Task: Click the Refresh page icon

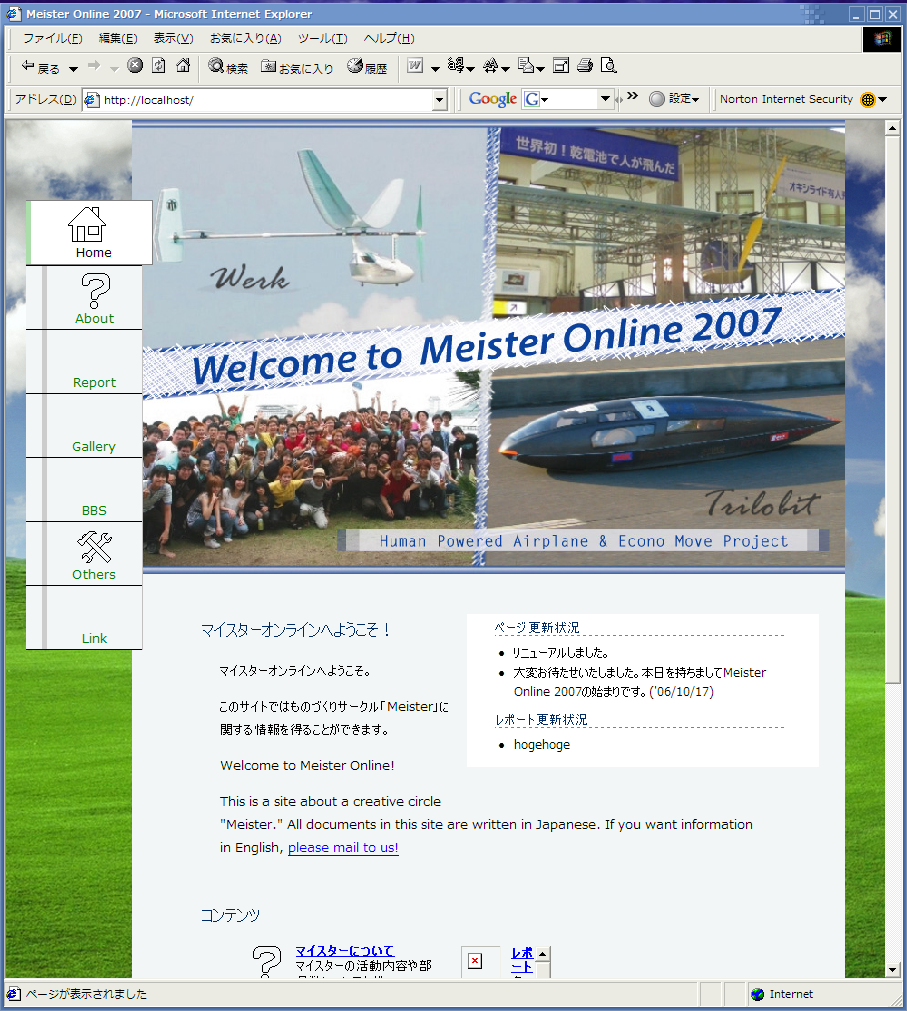Action: coord(159,65)
